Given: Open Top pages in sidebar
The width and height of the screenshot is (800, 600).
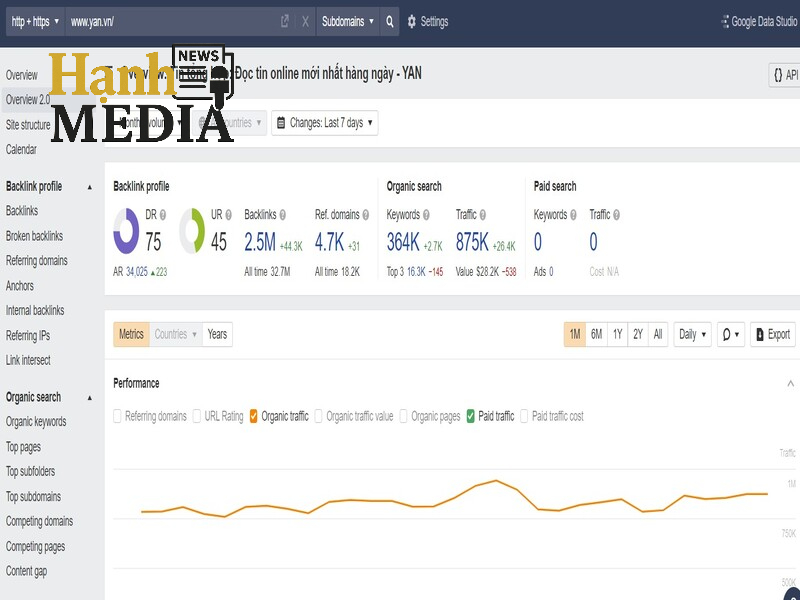Looking at the screenshot, I should coord(23,447).
